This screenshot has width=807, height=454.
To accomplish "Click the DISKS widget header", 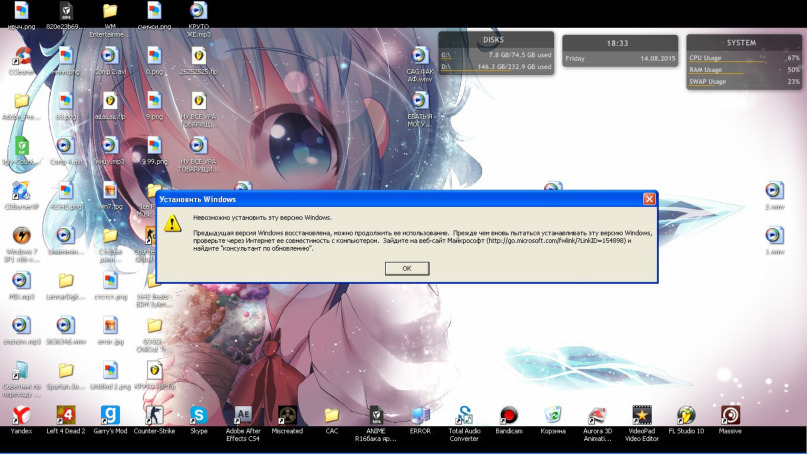I will 493,40.
